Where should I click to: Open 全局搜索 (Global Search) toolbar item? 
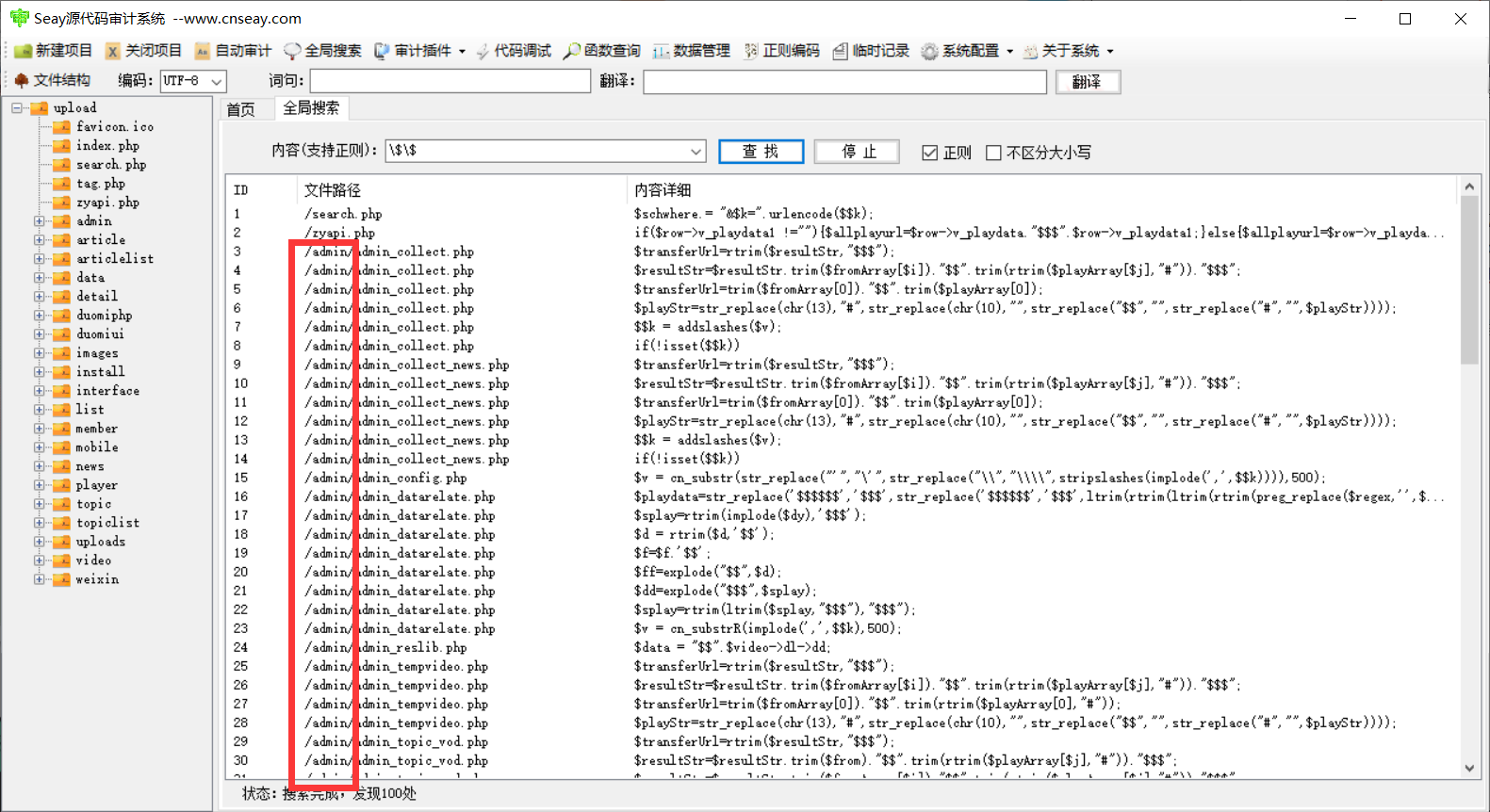click(x=322, y=51)
